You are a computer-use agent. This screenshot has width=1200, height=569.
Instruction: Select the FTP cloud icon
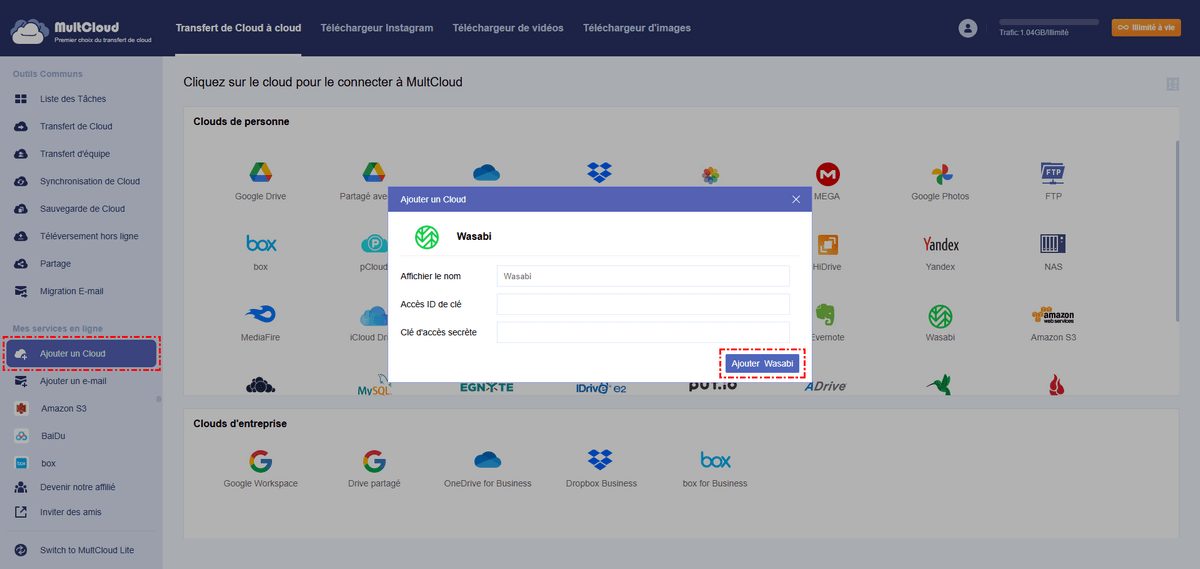(x=1053, y=174)
